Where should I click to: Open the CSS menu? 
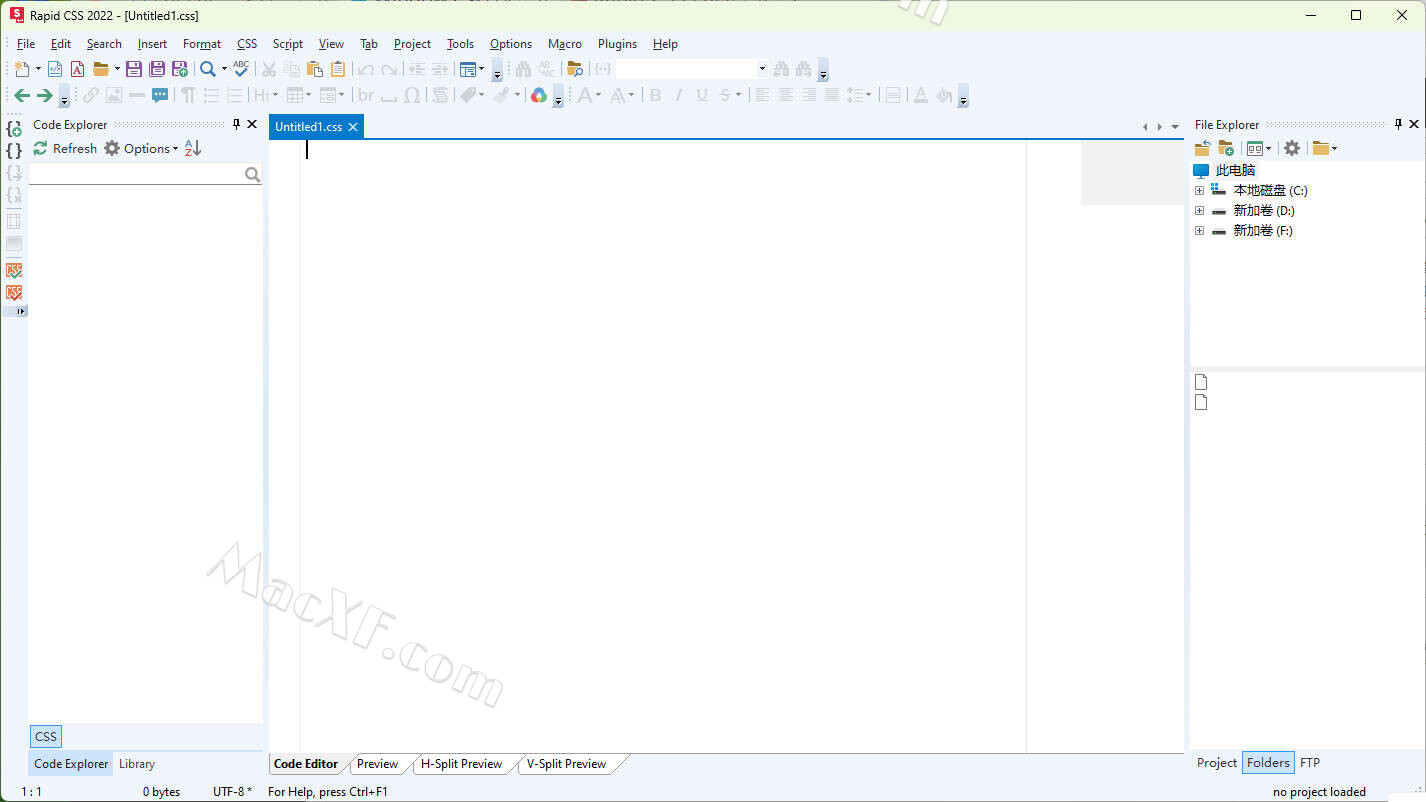pyautogui.click(x=247, y=44)
